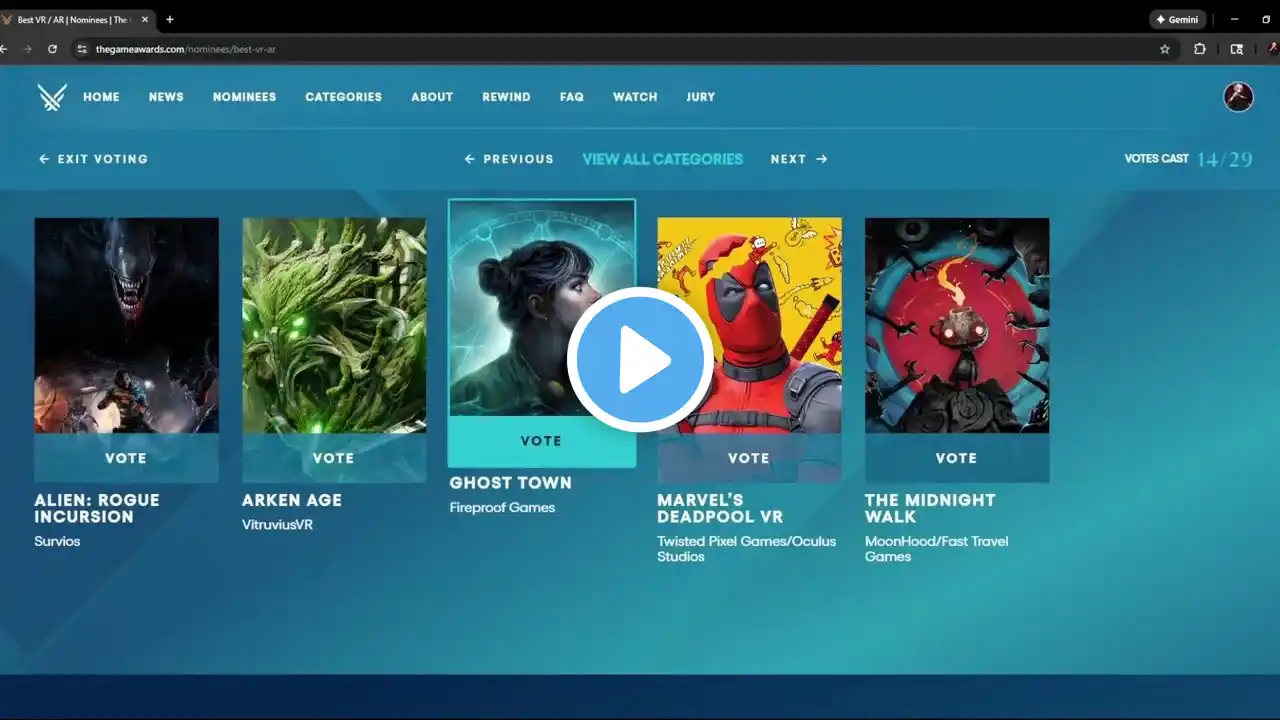The width and height of the screenshot is (1280, 720).
Task: Minimize the browser window
Action: point(1236,19)
